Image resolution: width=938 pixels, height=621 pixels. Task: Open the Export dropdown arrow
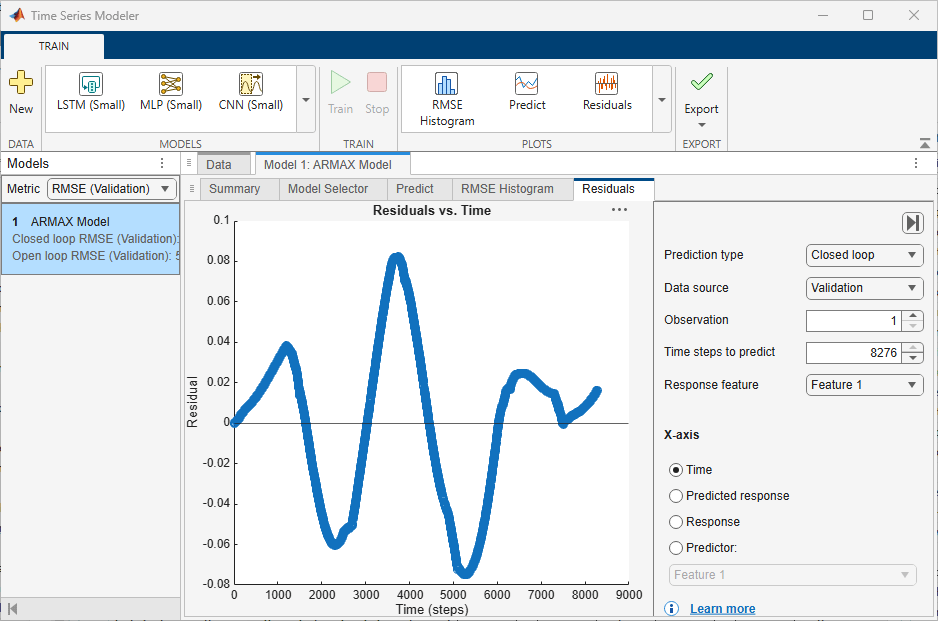(702, 125)
